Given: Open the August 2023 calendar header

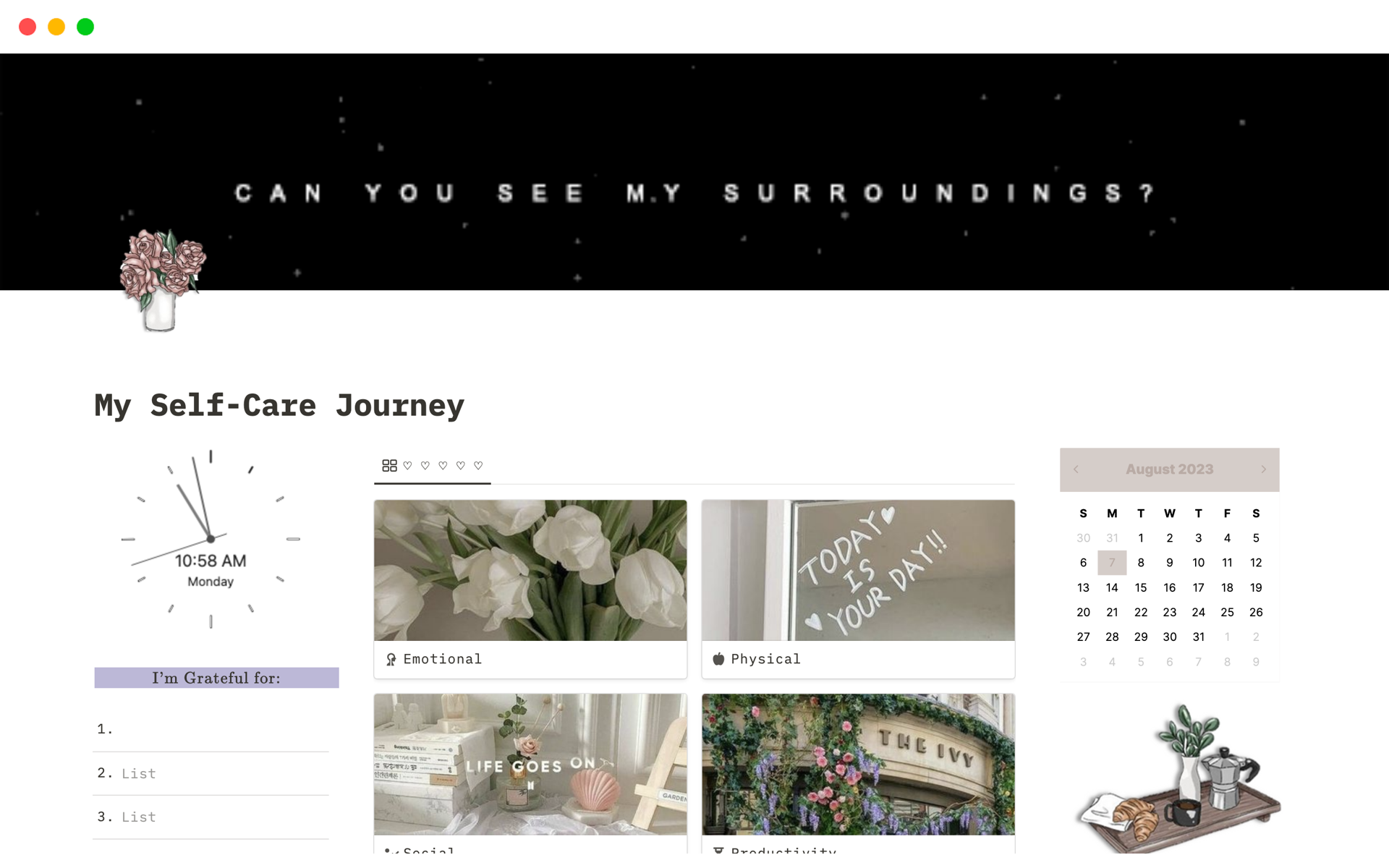Looking at the screenshot, I should [x=1169, y=469].
